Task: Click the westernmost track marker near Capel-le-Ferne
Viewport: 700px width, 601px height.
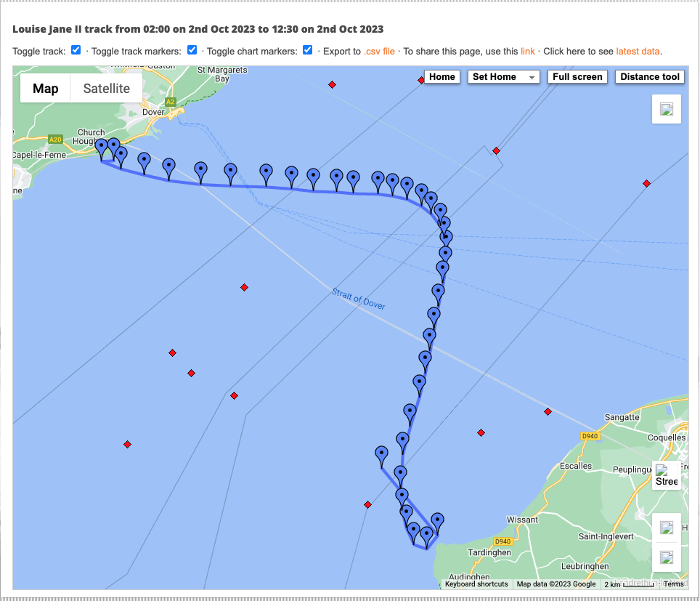Action: (101, 147)
